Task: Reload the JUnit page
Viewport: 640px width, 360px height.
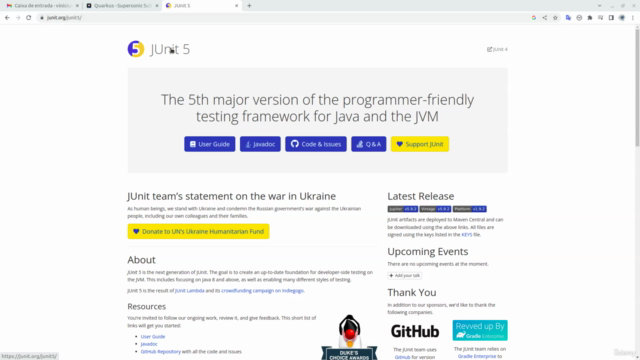Action: click(29, 18)
